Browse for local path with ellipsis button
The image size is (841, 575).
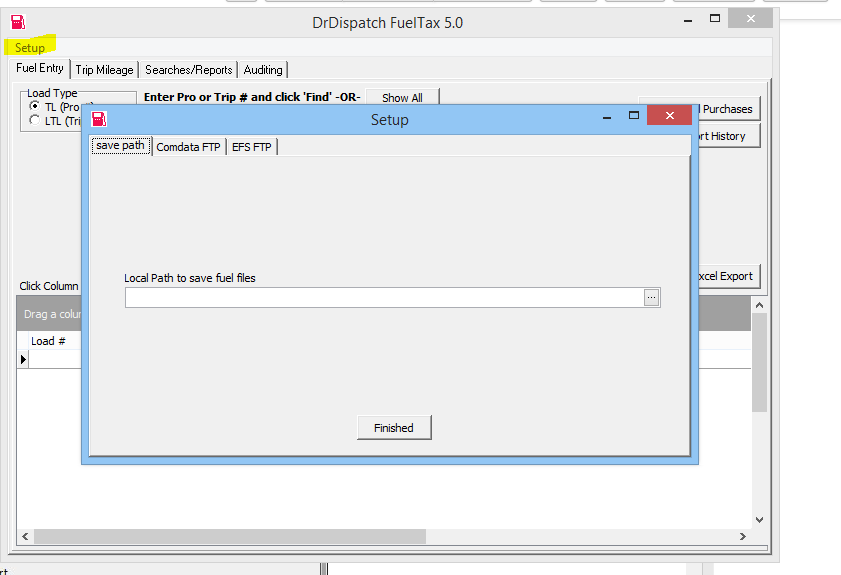[x=651, y=297]
